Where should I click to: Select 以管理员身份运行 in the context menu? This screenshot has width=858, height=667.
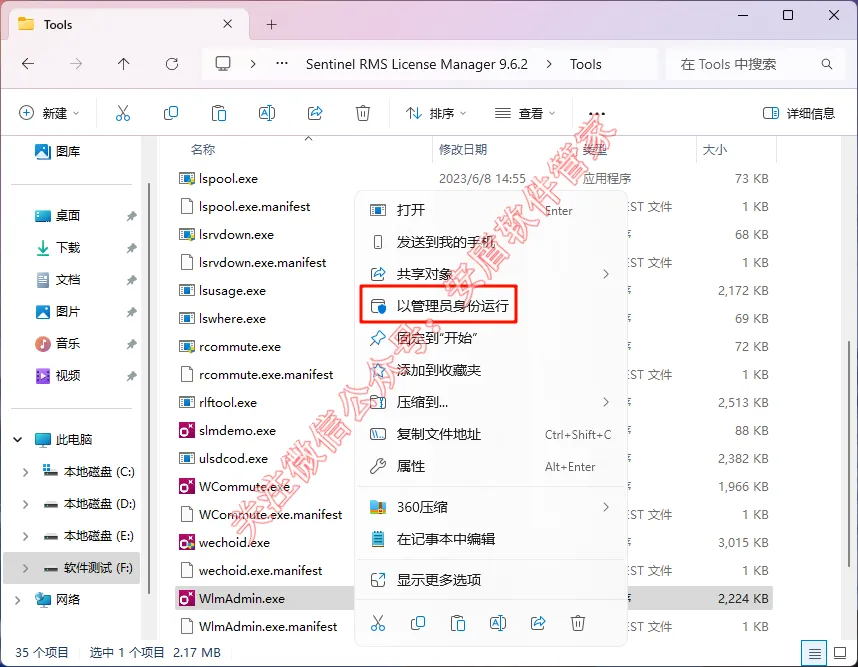click(x=491, y=306)
